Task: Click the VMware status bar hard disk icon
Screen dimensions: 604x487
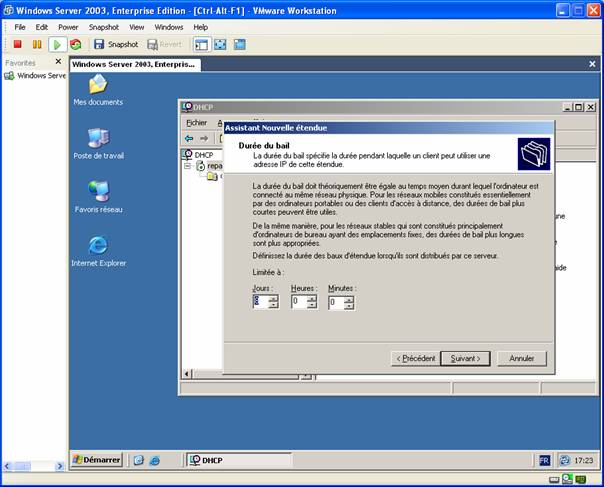Action: [554, 479]
